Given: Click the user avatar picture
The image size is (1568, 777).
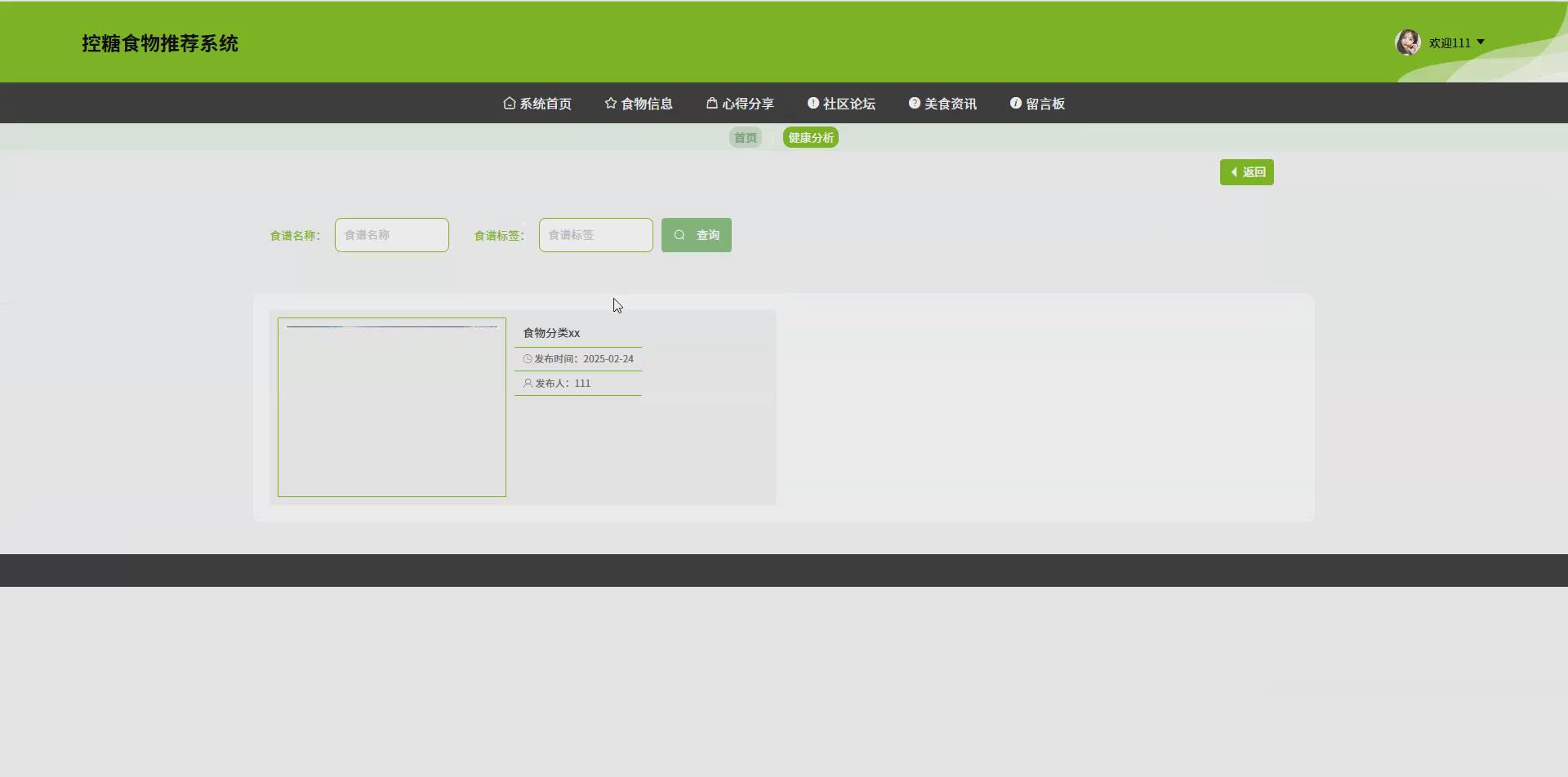Looking at the screenshot, I should tap(1408, 42).
